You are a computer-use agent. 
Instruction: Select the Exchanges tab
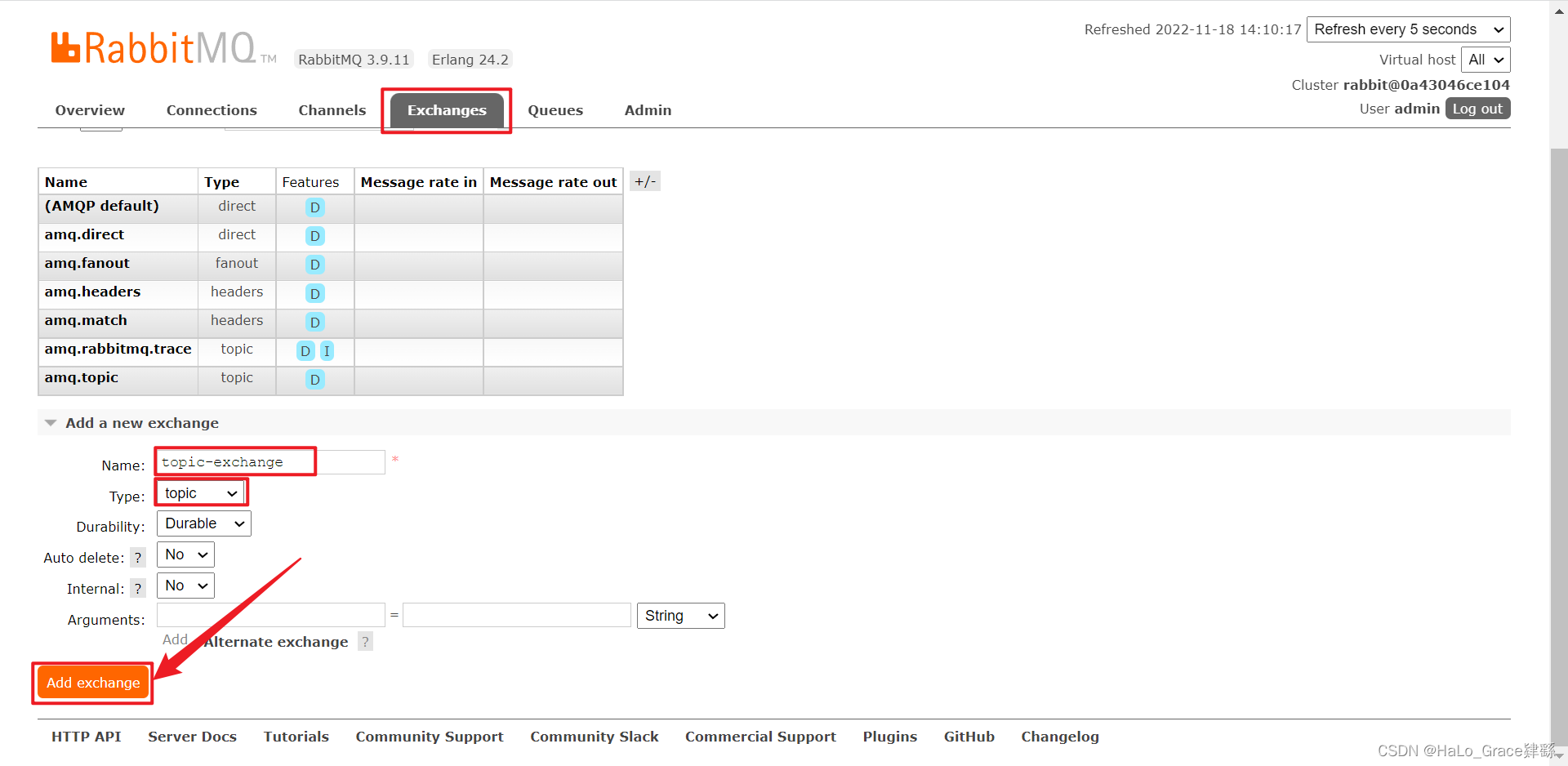click(x=447, y=110)
